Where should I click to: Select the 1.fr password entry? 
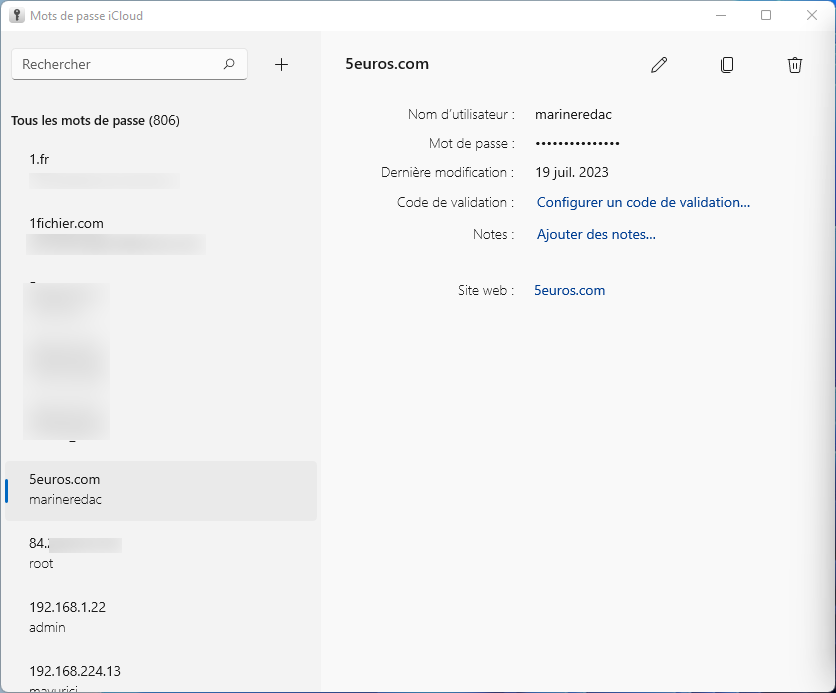click(x=160, y=171)
